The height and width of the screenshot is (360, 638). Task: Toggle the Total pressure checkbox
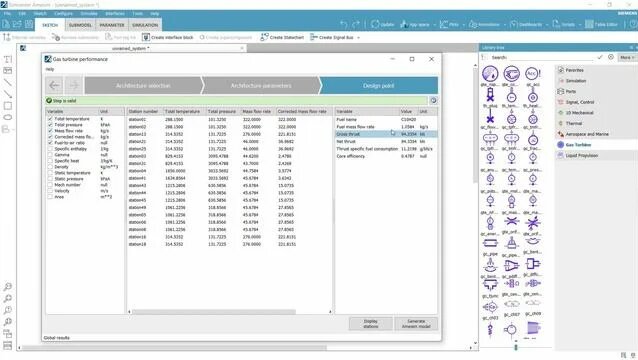50,125
